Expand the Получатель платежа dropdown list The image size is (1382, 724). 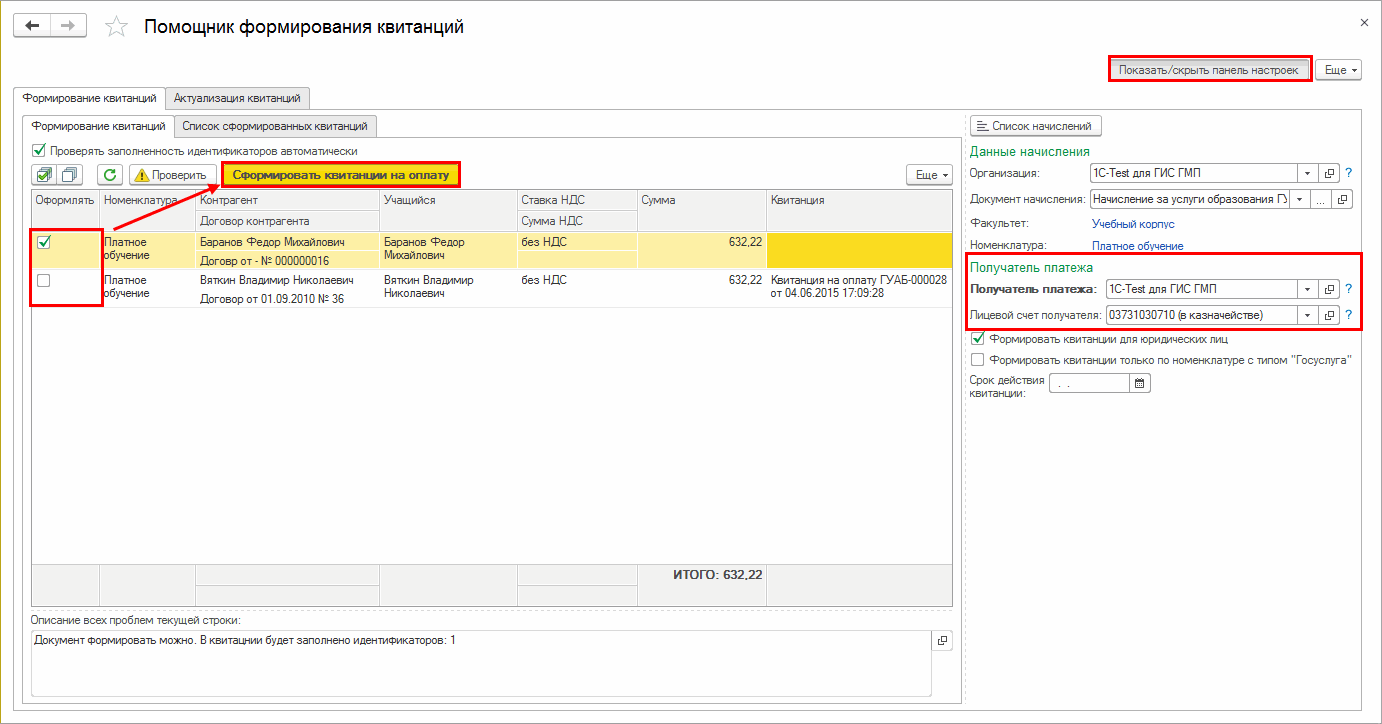pyautogui.click(x=1308, y=289)
